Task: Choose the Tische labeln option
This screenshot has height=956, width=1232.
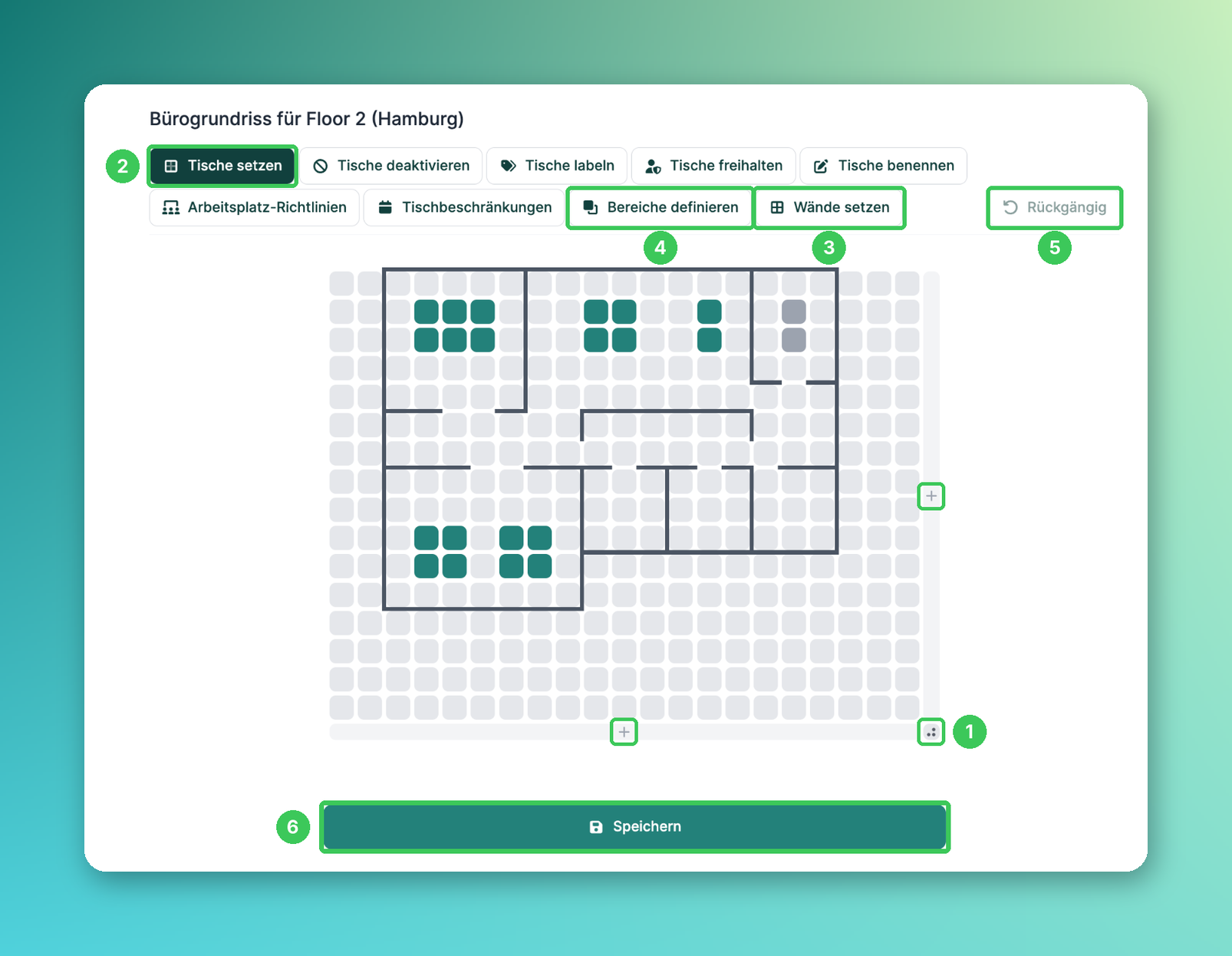Action: click(x=557, y=166)
